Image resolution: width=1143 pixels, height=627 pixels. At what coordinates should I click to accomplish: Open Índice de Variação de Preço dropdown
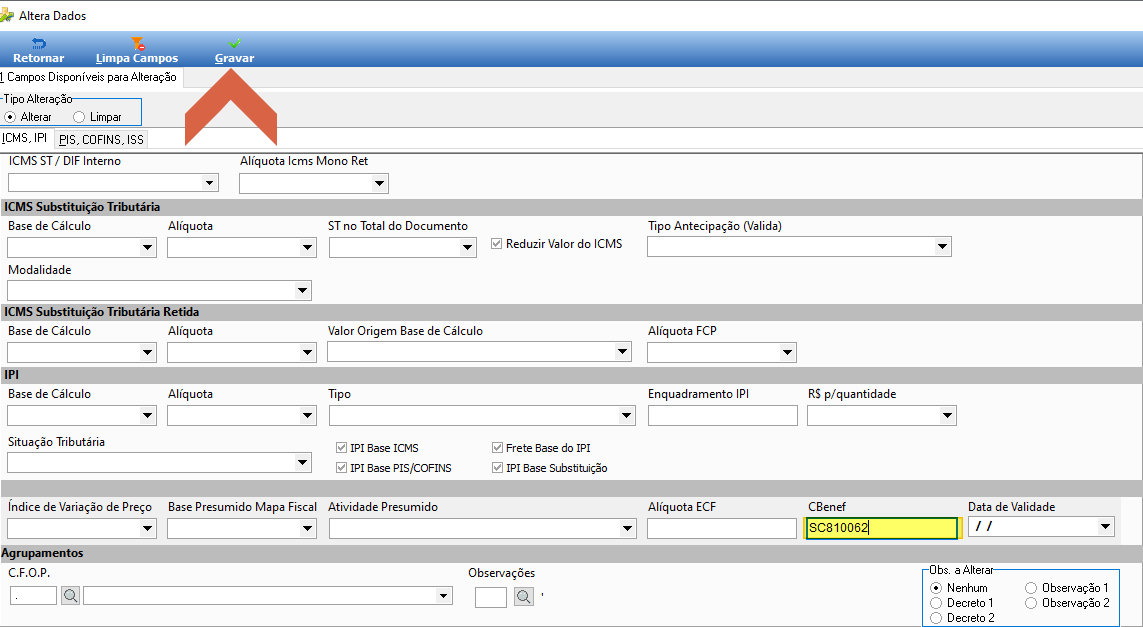coord(147,528)
